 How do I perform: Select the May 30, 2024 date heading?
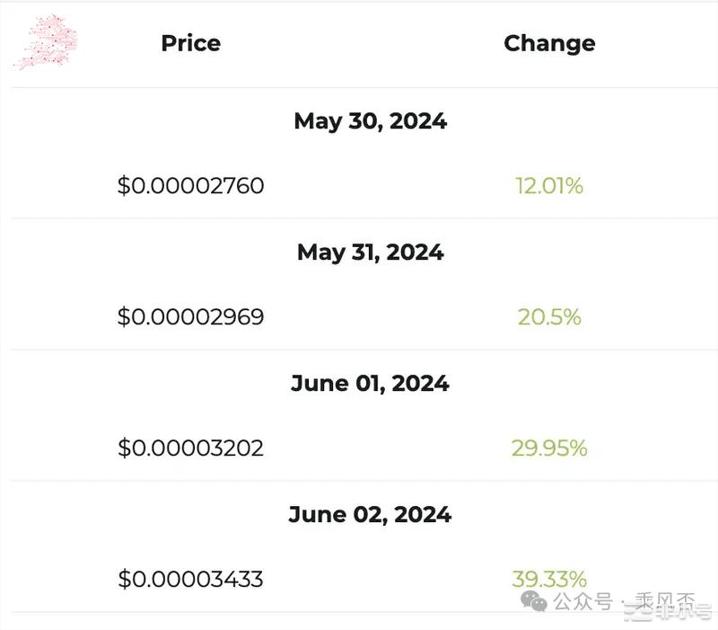pos(370,122)
